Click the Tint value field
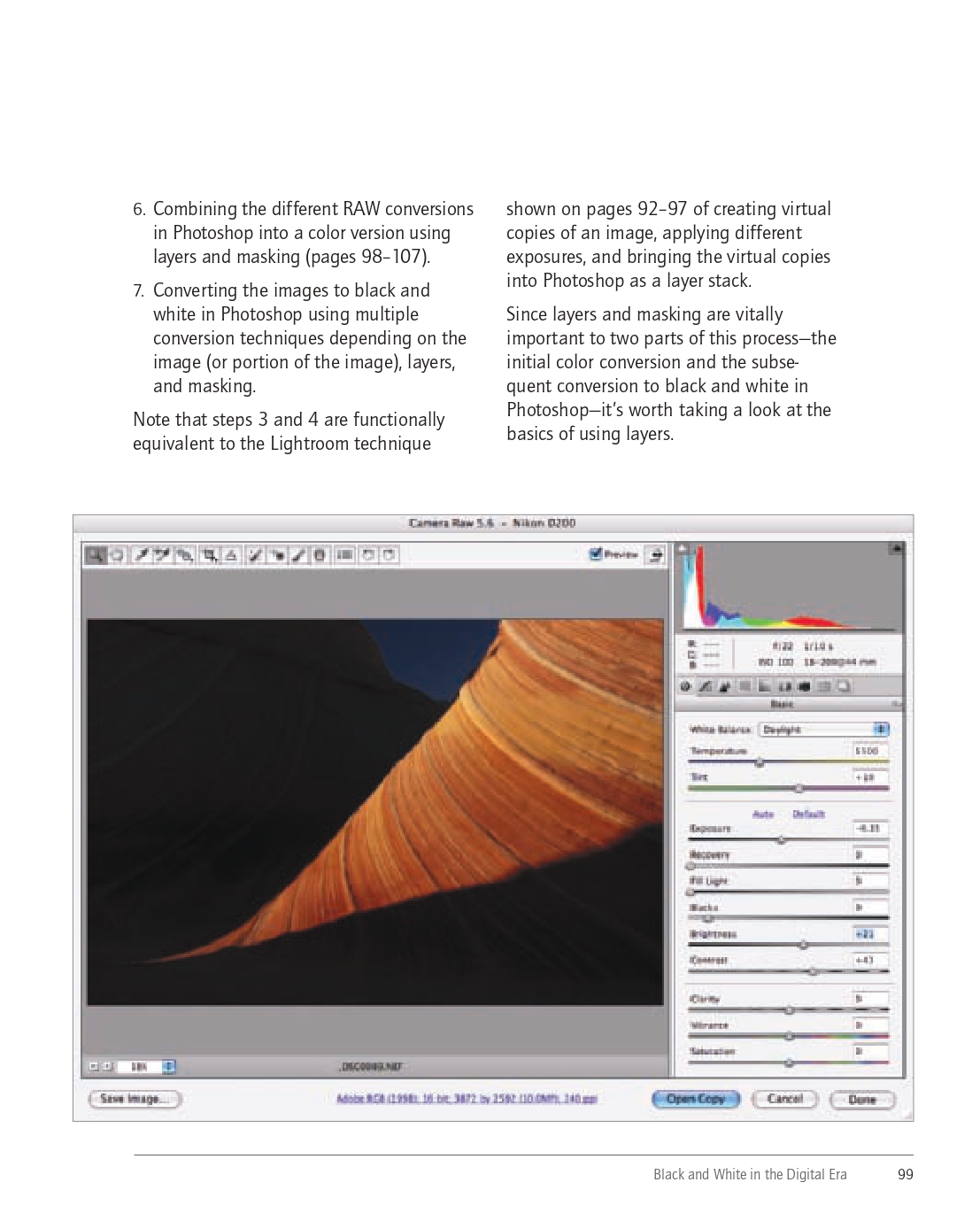This screenshot has width=980, height=1221. tap(870, 777)
